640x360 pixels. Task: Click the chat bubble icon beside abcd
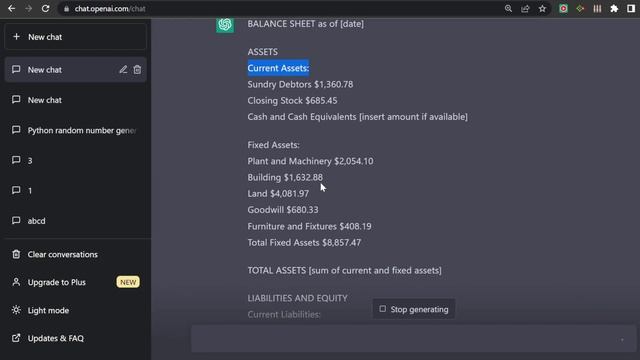click(16, 220)
